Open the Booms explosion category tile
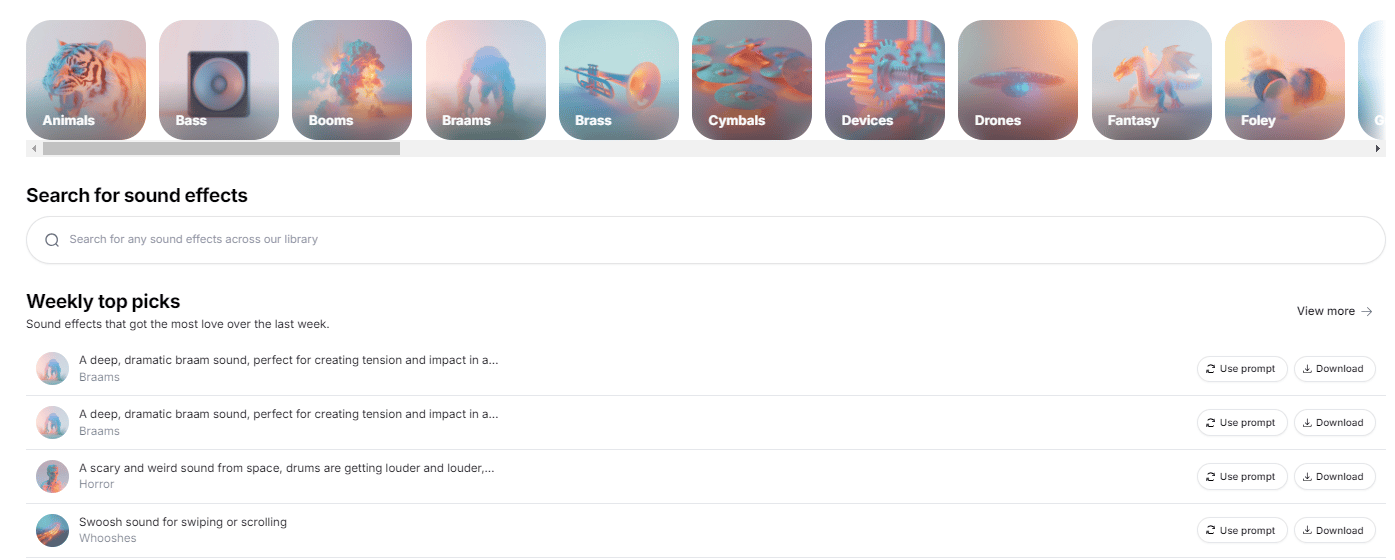The image size is (1395, 560). [352, 80]
